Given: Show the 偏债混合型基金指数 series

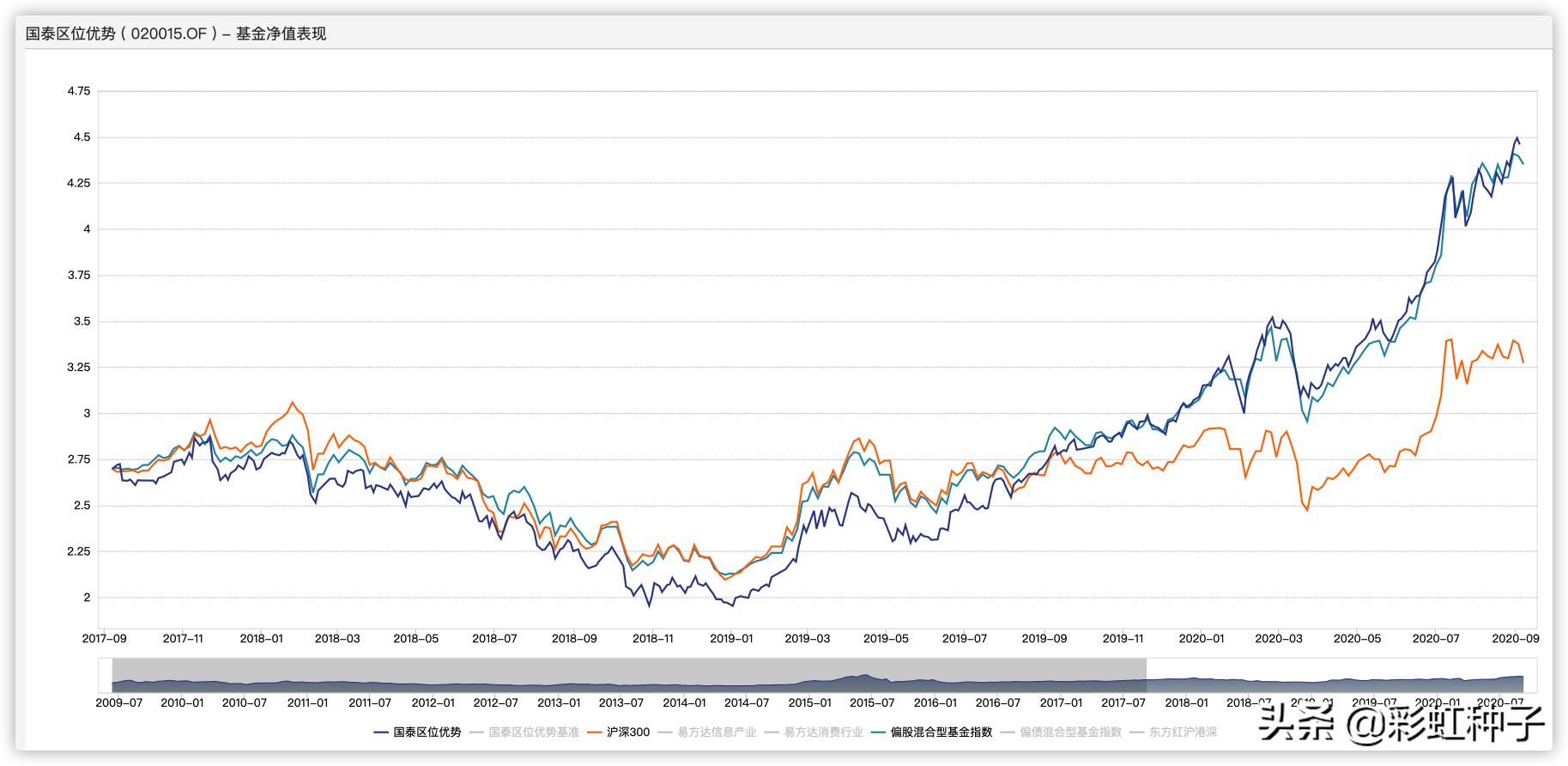Looking at the screenshot, I should coord(1061,733).
